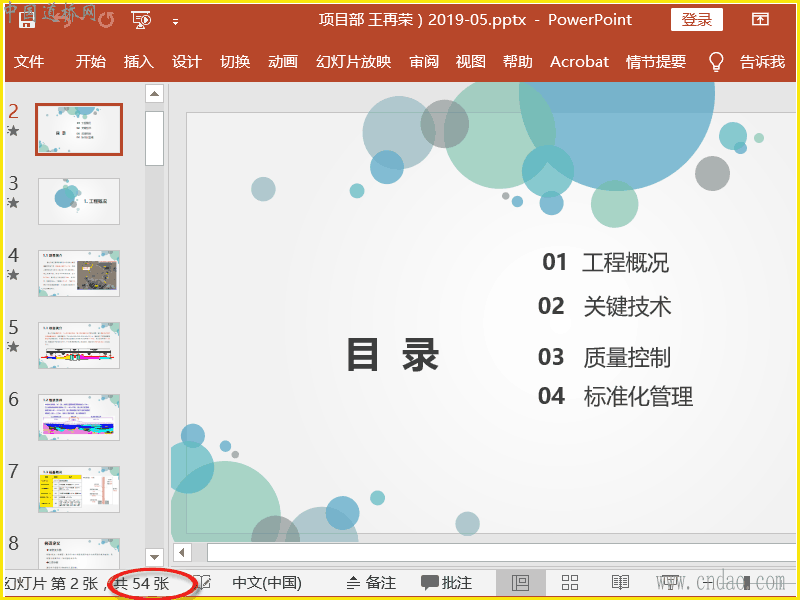Click animation star icon beside slide 5
This screenshot has height=600, width=800.
pos(13,347)
